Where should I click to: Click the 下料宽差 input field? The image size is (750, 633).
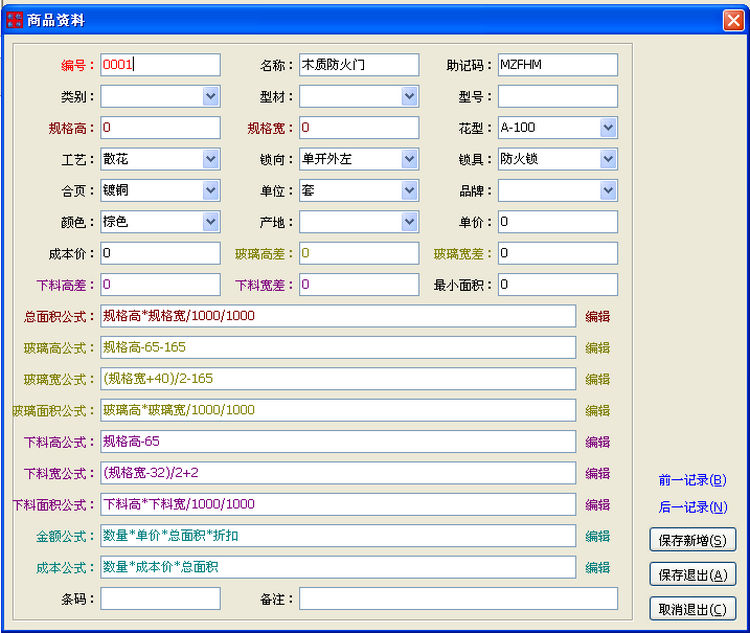359,285
